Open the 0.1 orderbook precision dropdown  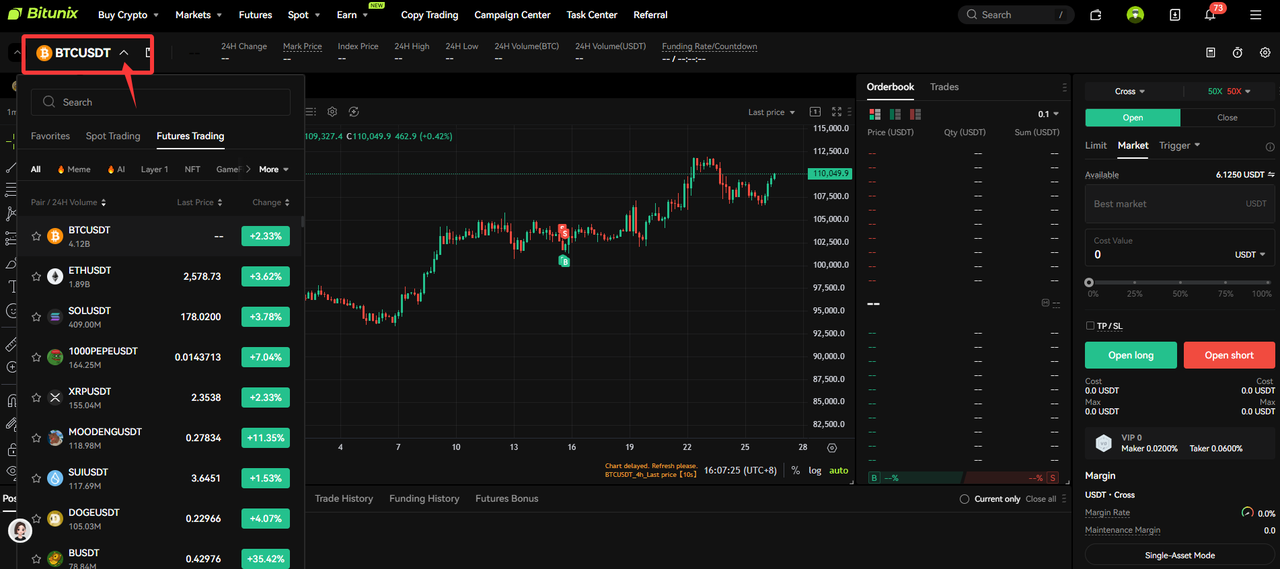1049,114
